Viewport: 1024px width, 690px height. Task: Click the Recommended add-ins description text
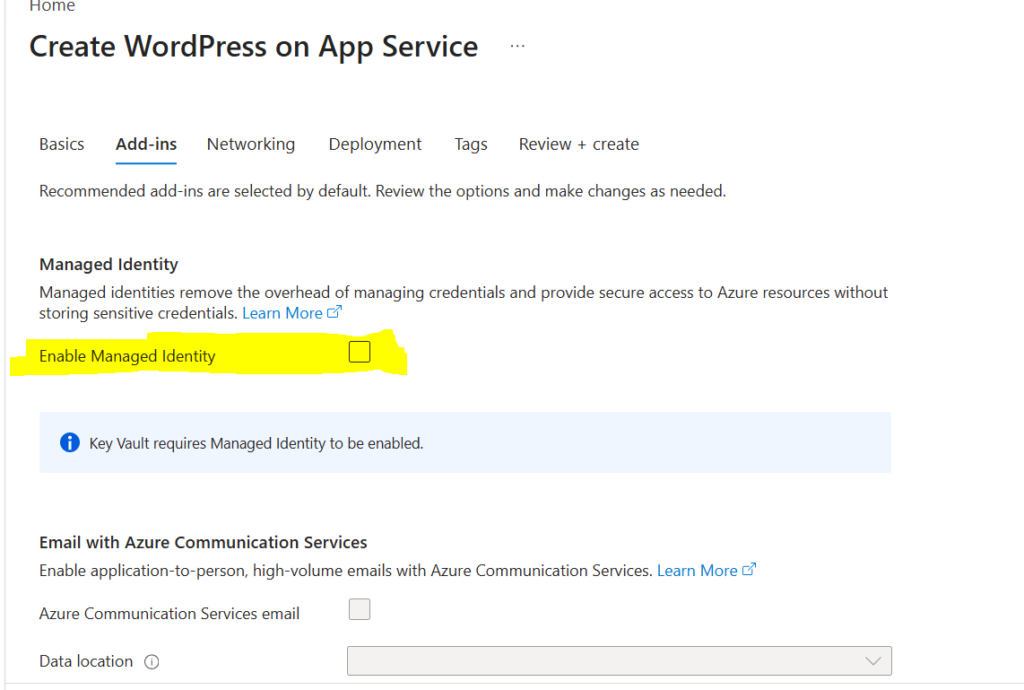(x=382, y=191)
